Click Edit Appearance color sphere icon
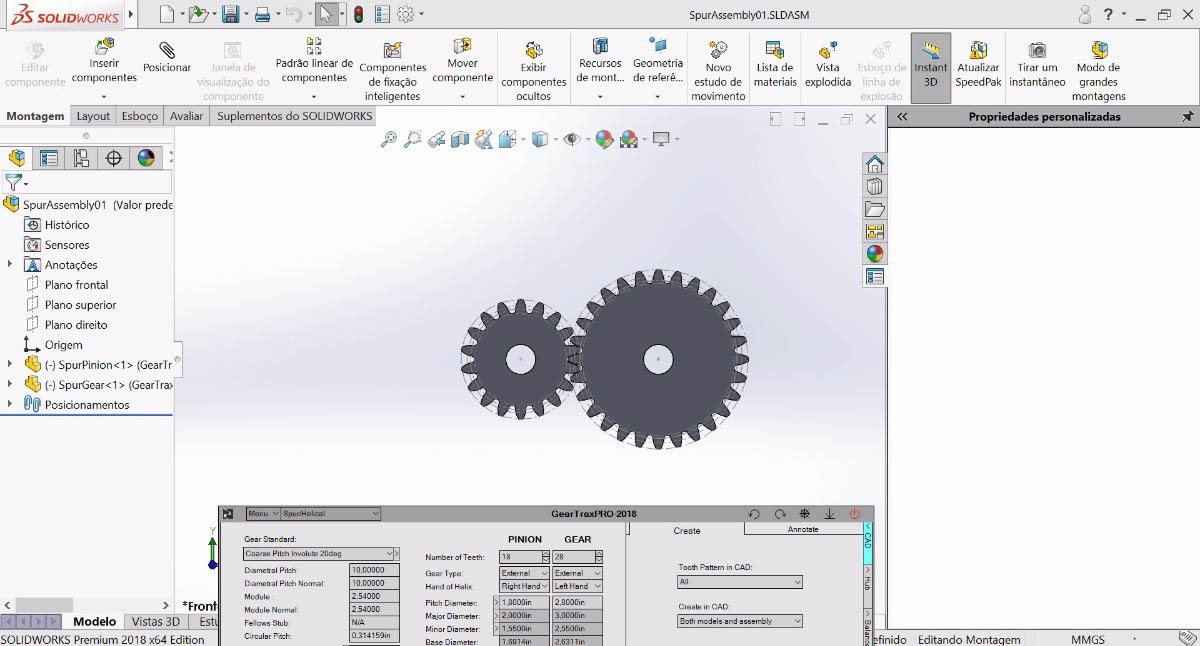The width and height of the screenshot is (1200, 646). click(604, 140)
